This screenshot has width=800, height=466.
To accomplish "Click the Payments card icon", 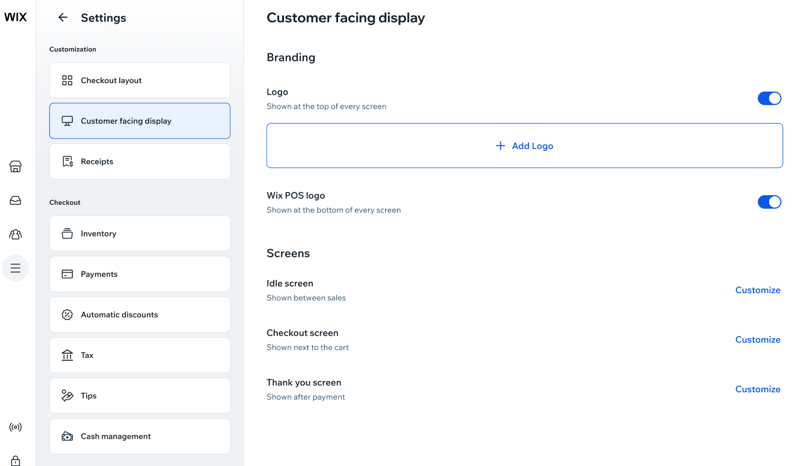I will 67,274.
